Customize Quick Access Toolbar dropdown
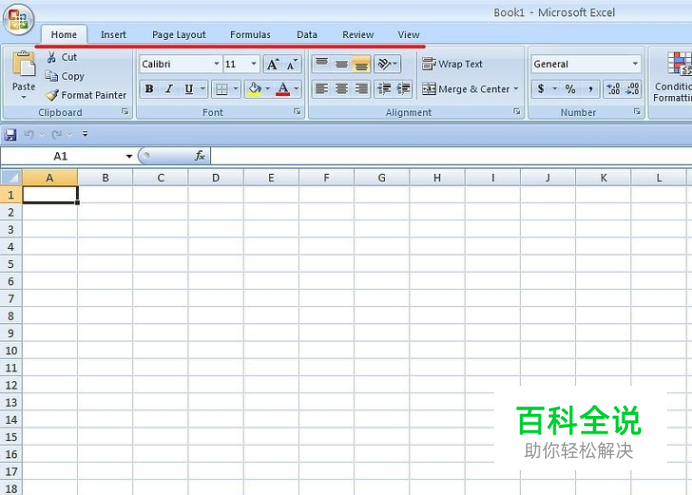The height and width of the screenshot is (495, 692). click(x=85, y=134)
